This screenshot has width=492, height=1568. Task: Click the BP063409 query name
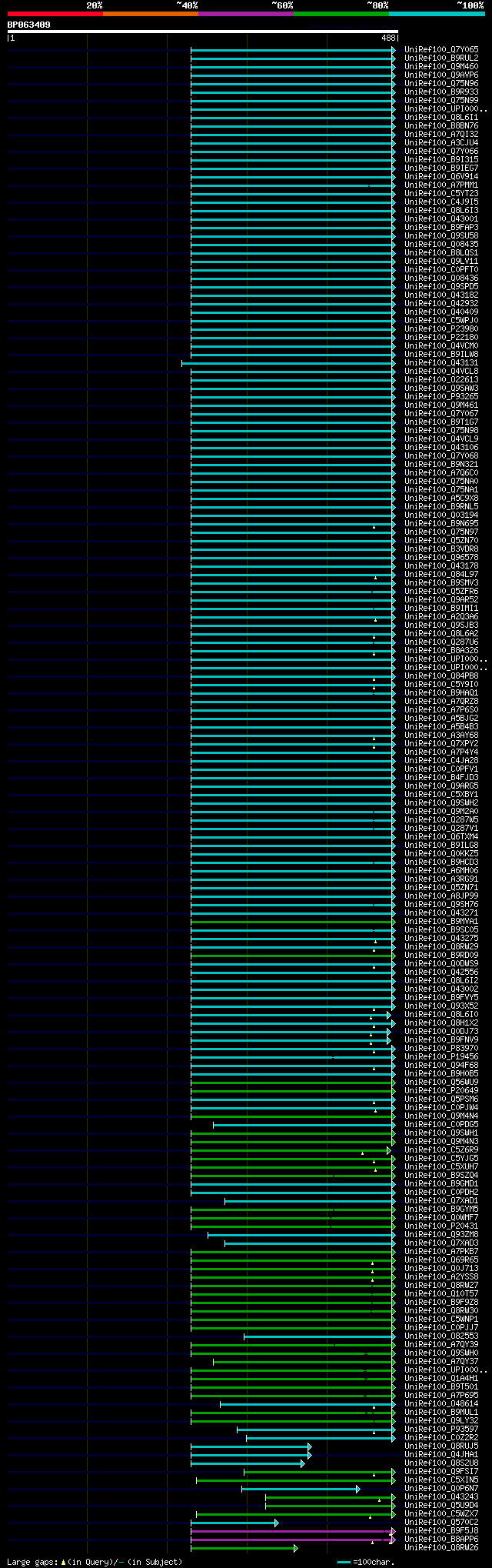tap(29, 25)
